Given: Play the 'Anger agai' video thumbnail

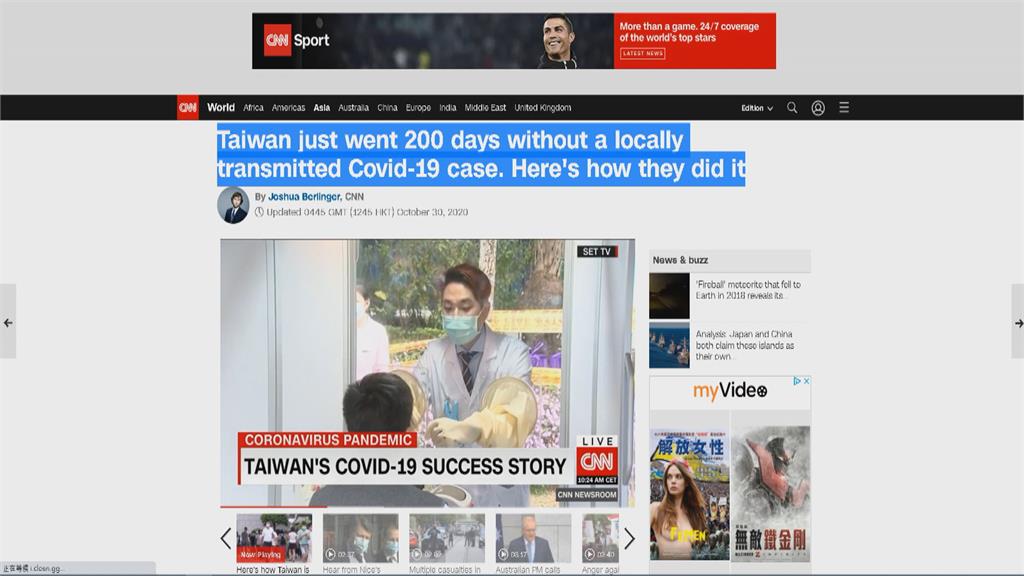Looking at the screenshot, I should tap(600, 538).
